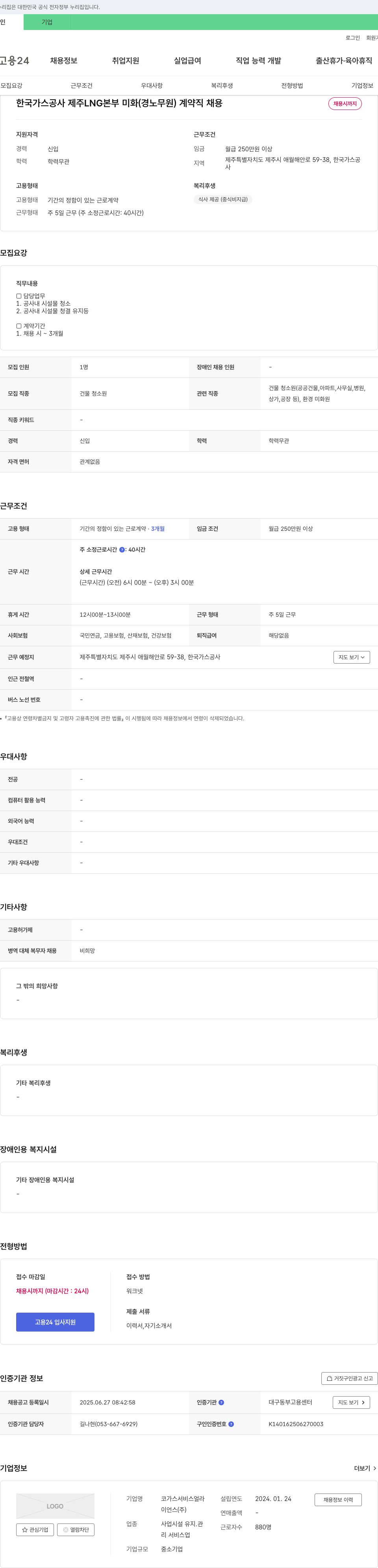Screen dimensions: 378x1568
Task: Click the 대구동부고용센터 agency name
Action: pos(291,1402)
